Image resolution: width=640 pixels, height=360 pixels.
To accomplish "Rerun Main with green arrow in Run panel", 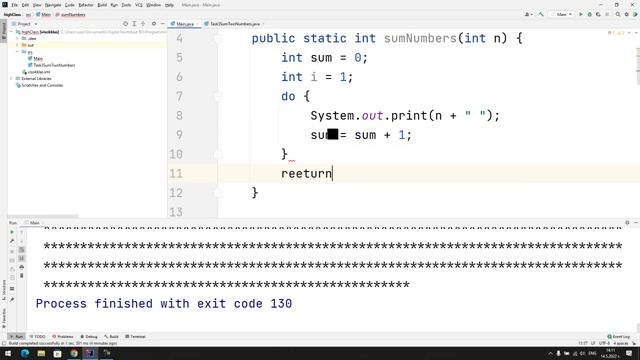I will 12,232.
